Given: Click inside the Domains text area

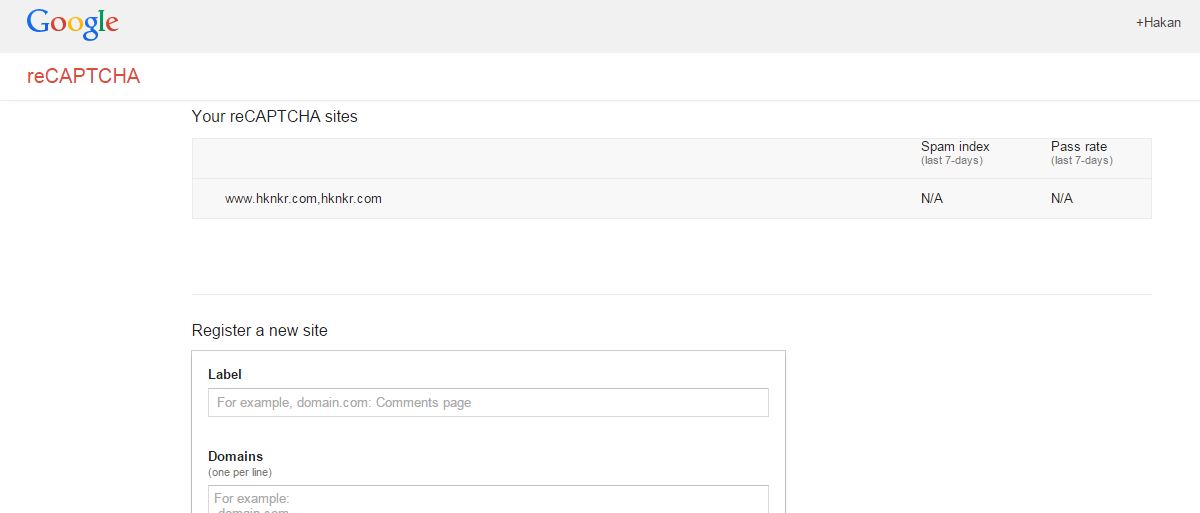Looking at the screenshot, I should pos(488,499).
